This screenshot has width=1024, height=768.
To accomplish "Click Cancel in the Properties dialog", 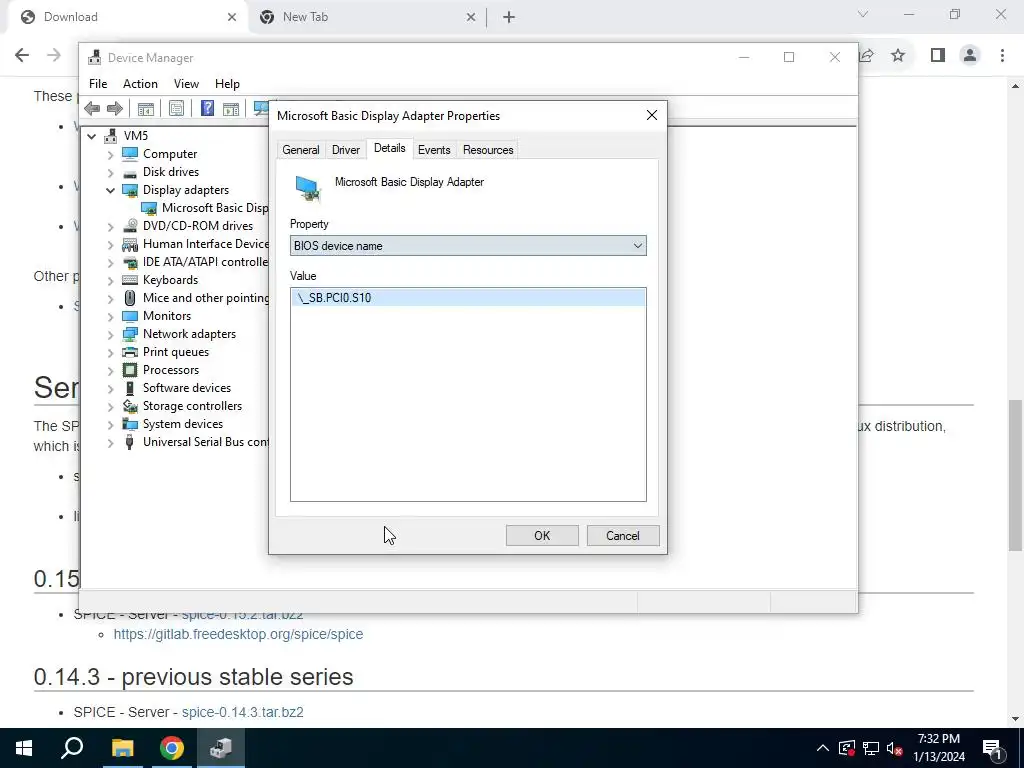I will pos(623,536).
